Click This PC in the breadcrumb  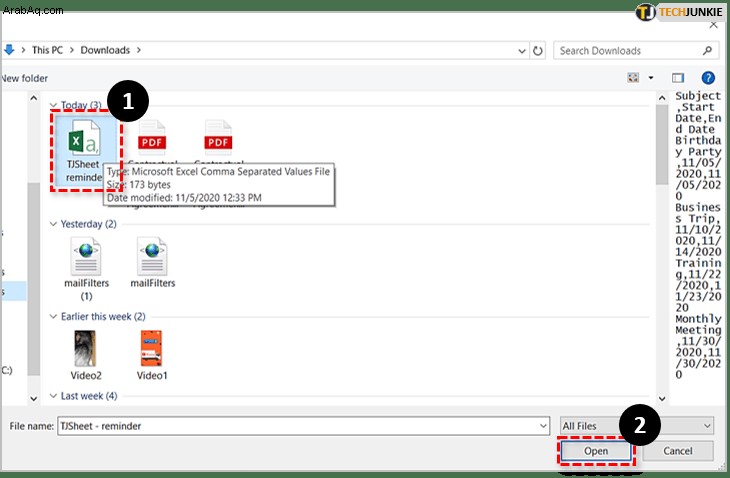pos(47,50)
